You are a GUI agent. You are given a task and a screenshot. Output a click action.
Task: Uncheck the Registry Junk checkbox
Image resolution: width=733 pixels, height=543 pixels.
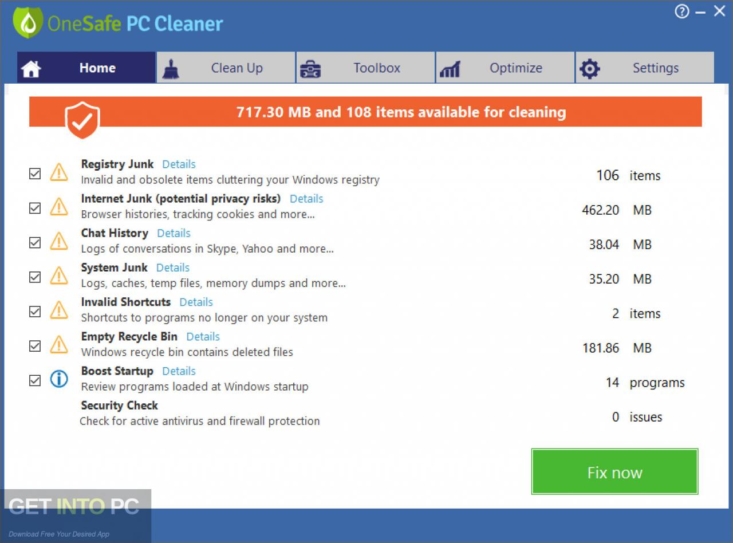35,173
